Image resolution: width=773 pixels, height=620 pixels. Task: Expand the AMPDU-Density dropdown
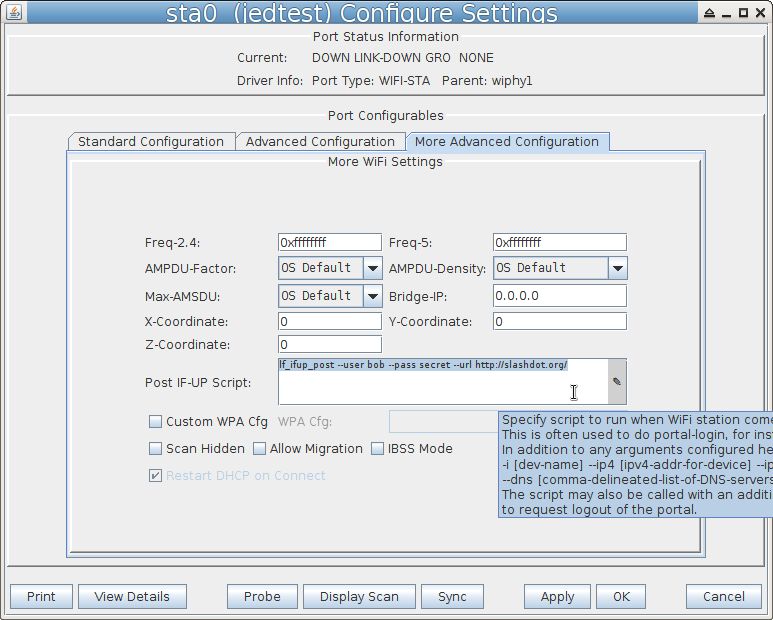(618, 268)
